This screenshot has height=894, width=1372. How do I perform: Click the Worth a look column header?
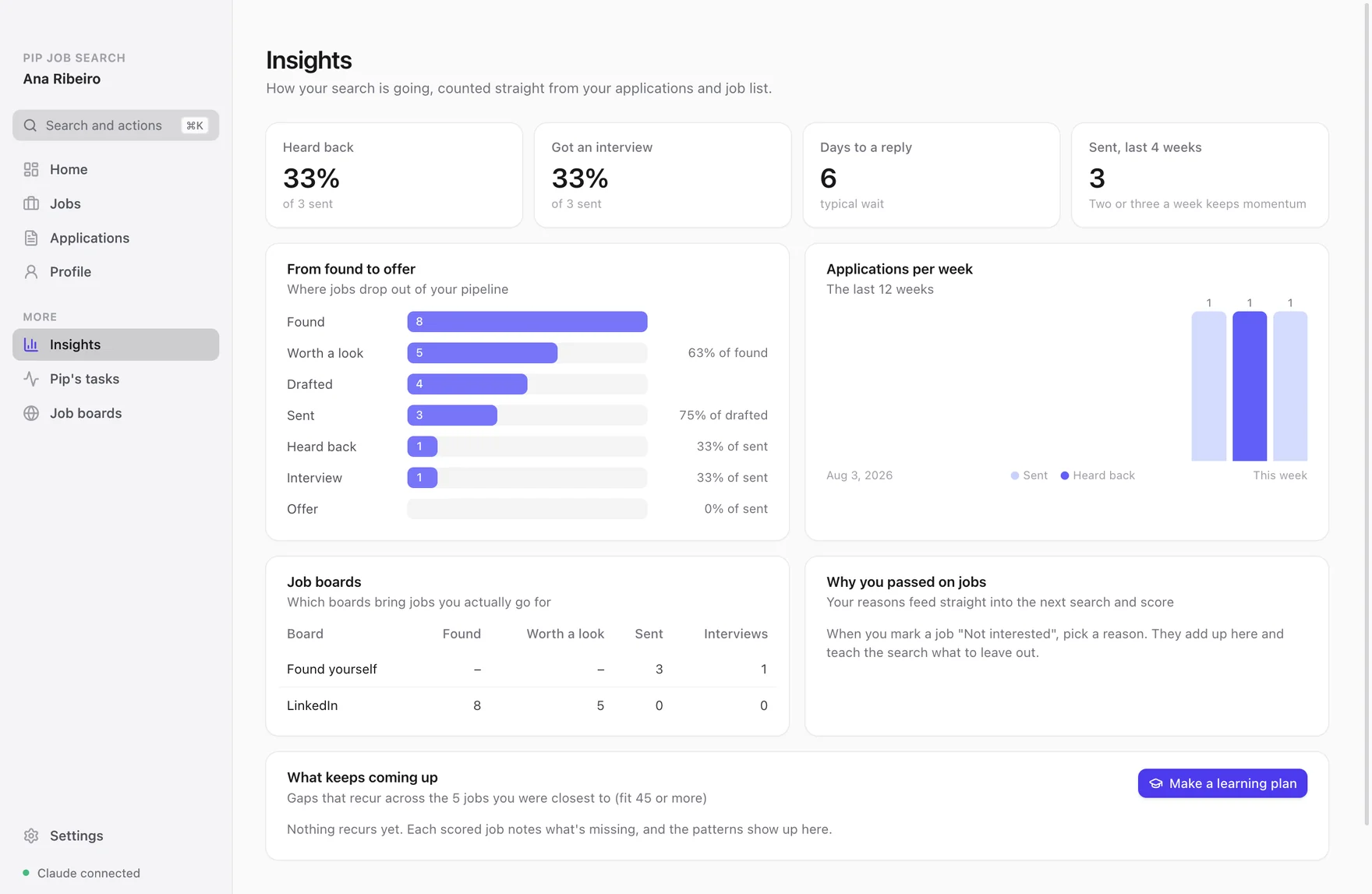565,634
